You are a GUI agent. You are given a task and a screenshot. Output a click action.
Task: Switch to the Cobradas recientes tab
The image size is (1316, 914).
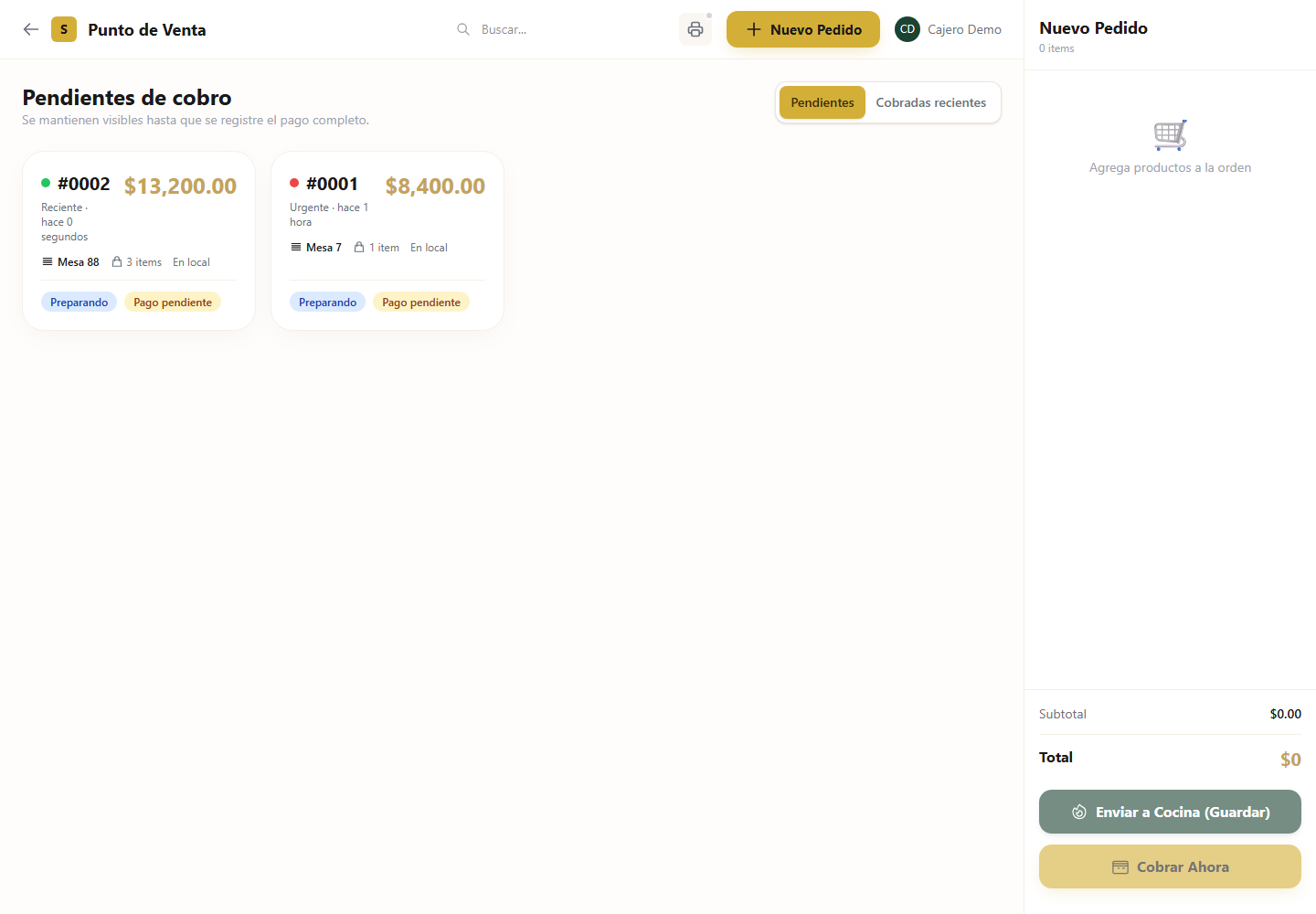[931, 102]
